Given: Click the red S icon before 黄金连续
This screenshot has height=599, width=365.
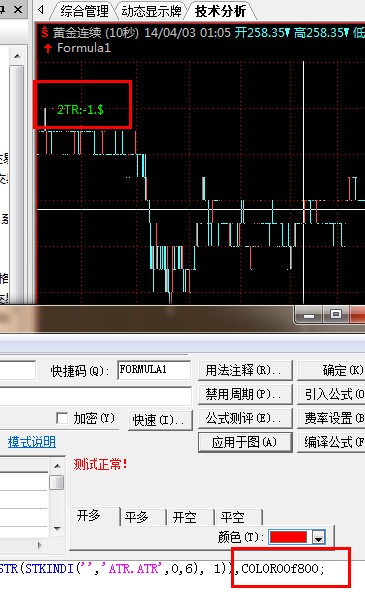Looking at the screenshot, I should click(45, 32).
